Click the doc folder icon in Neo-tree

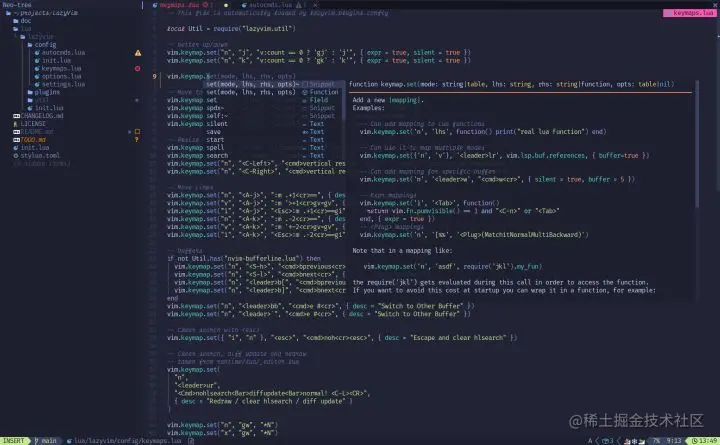coord(16,21)
